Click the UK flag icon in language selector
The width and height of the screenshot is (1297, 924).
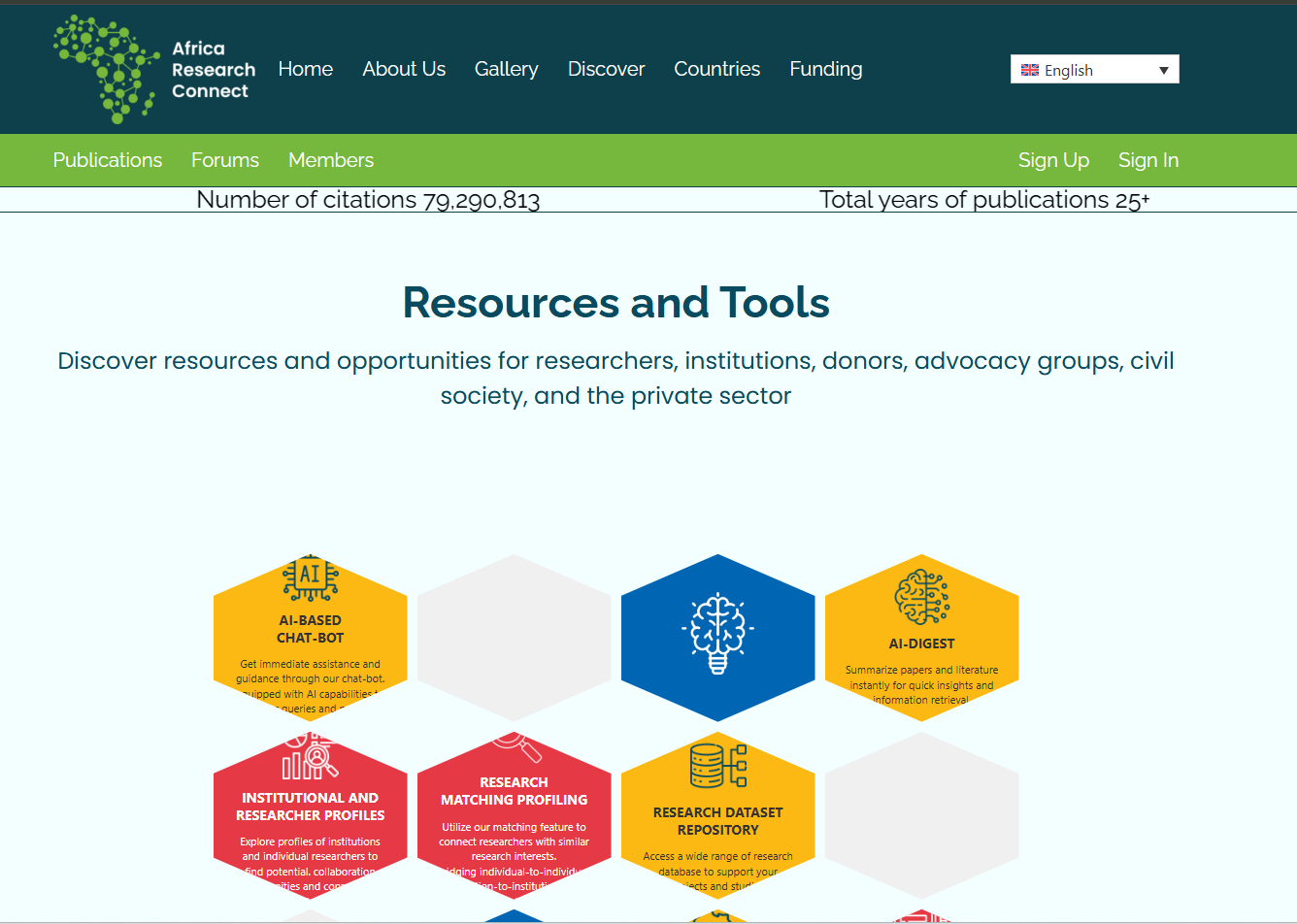(1030, 70)
